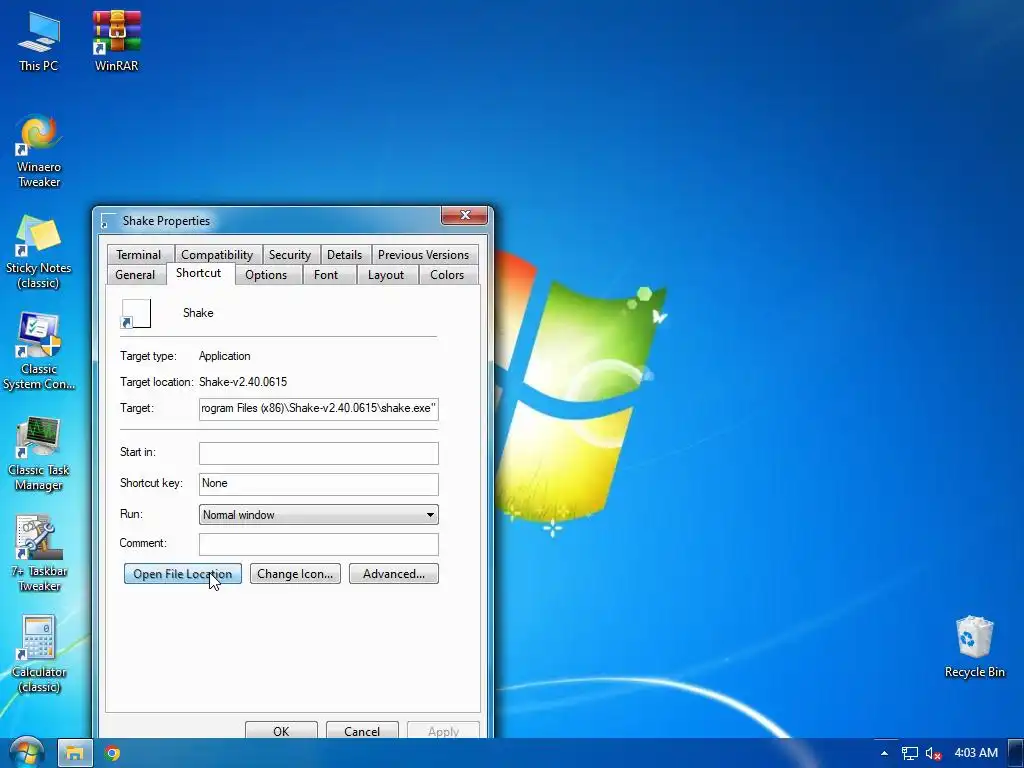Image resolution: width=1024 pixels, height=768 pixels.
Task: Select the Recycle Bin icon
Action: point(974,647)
